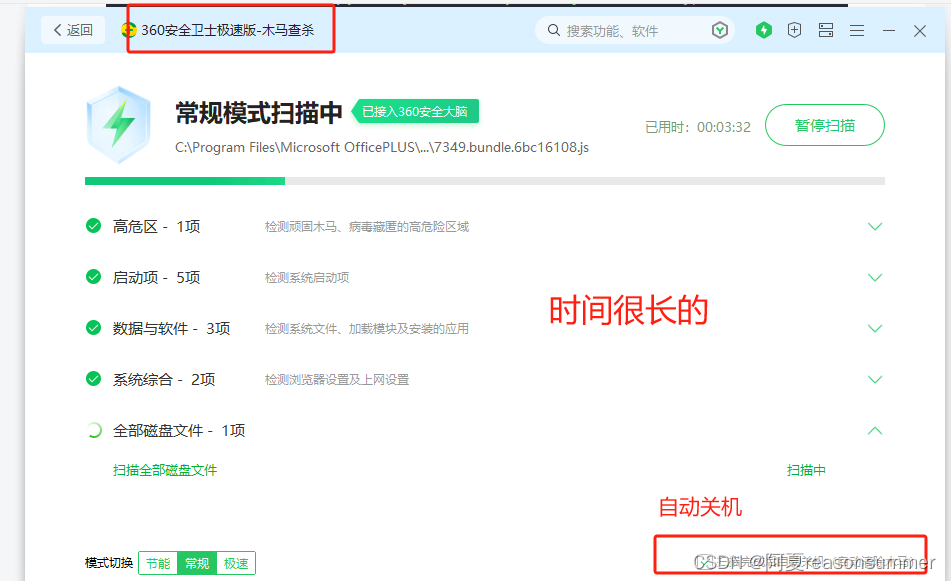Select the 高危区 - 1项 row label
The width and height of the screenshot is (951, 581).
pyautogui.click(x=156, y=227)
